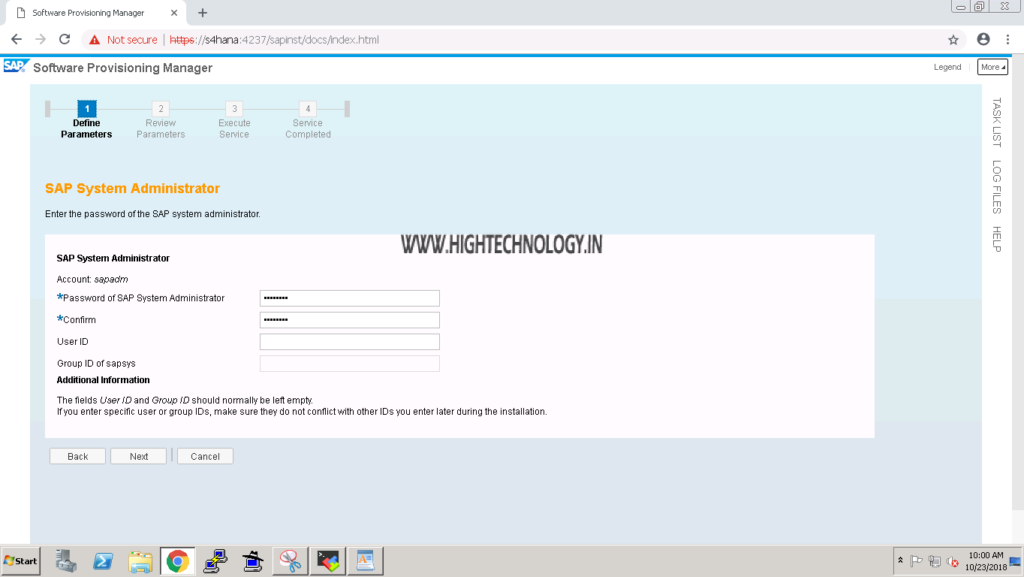Close the Software Provisioning Manager tab
The image size is (1024, 577).
point(174,12)
